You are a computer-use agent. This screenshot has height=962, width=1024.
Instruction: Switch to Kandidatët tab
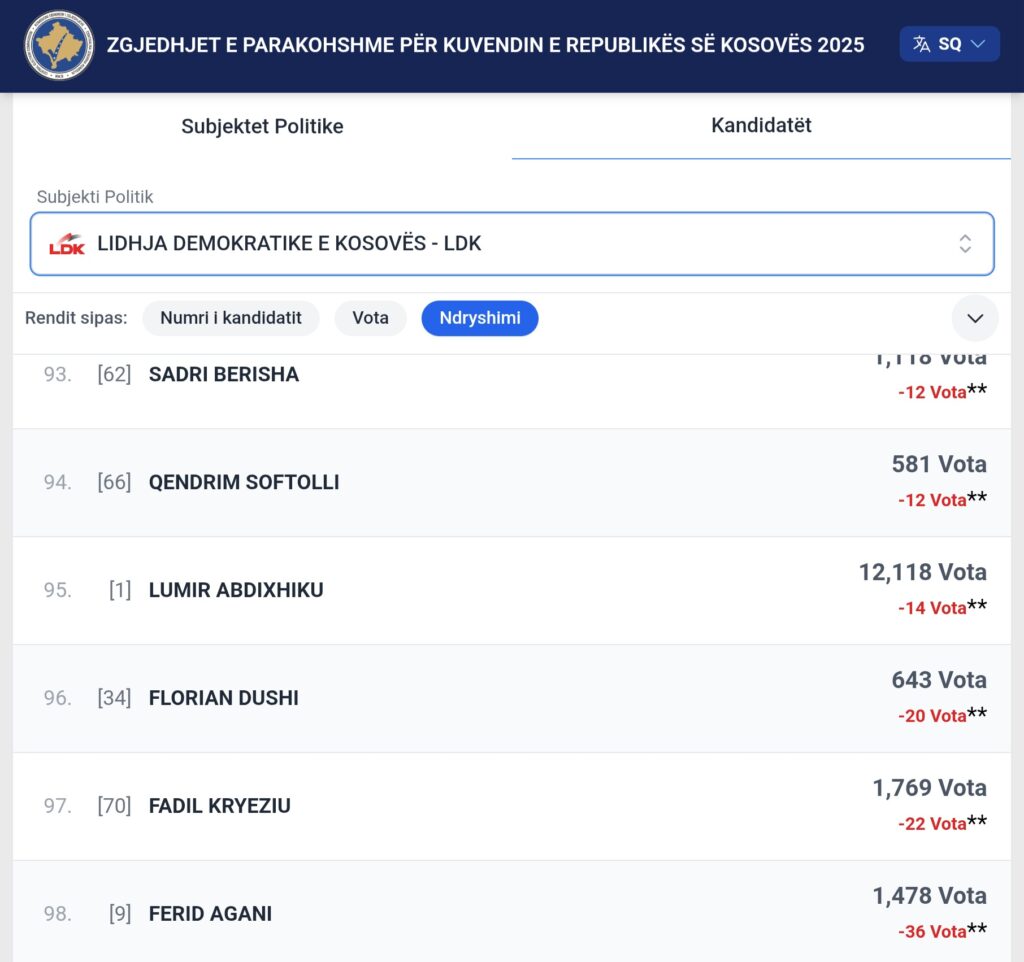[761, 125]
